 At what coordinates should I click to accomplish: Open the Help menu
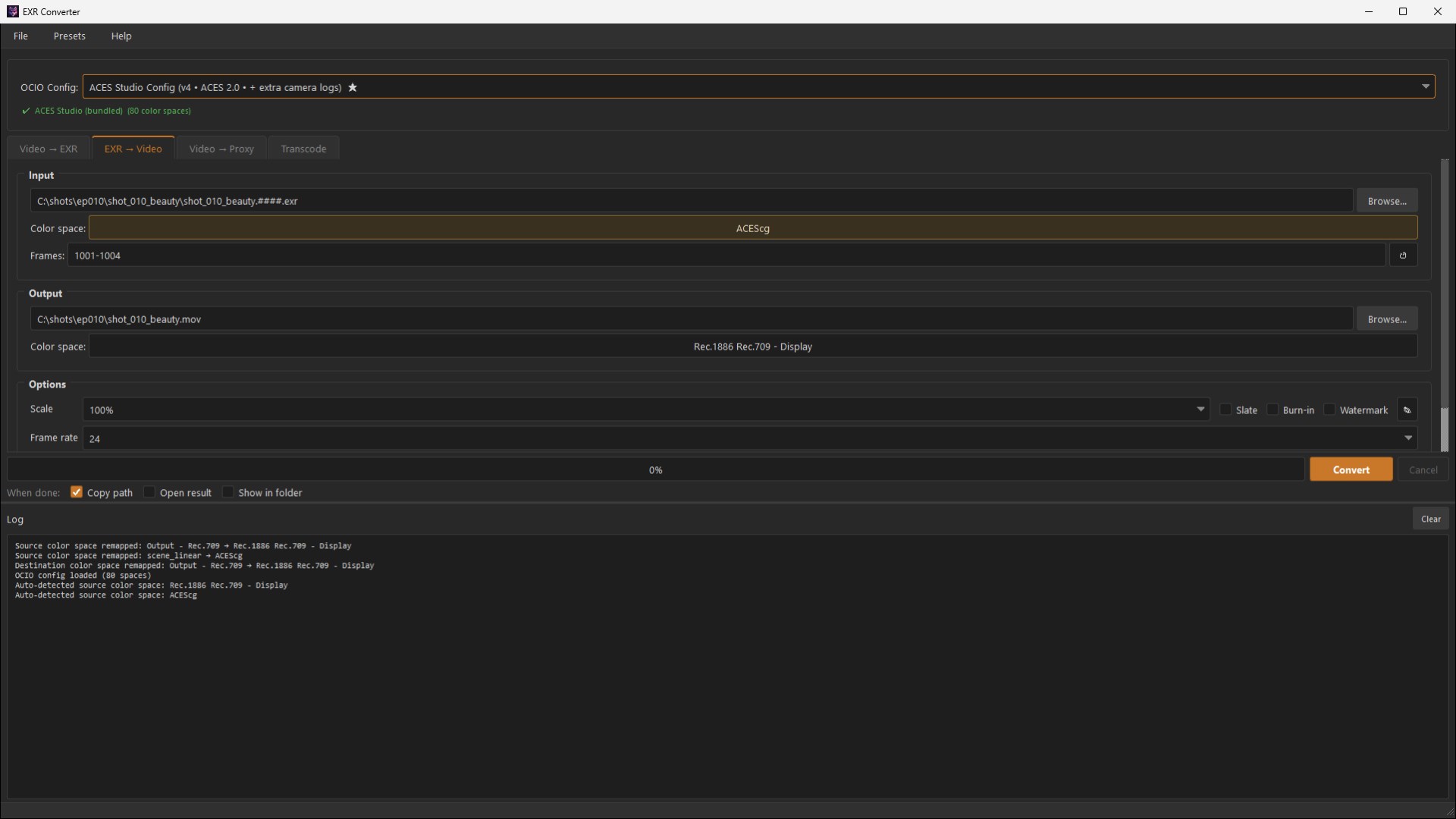[x=121, y=36]
